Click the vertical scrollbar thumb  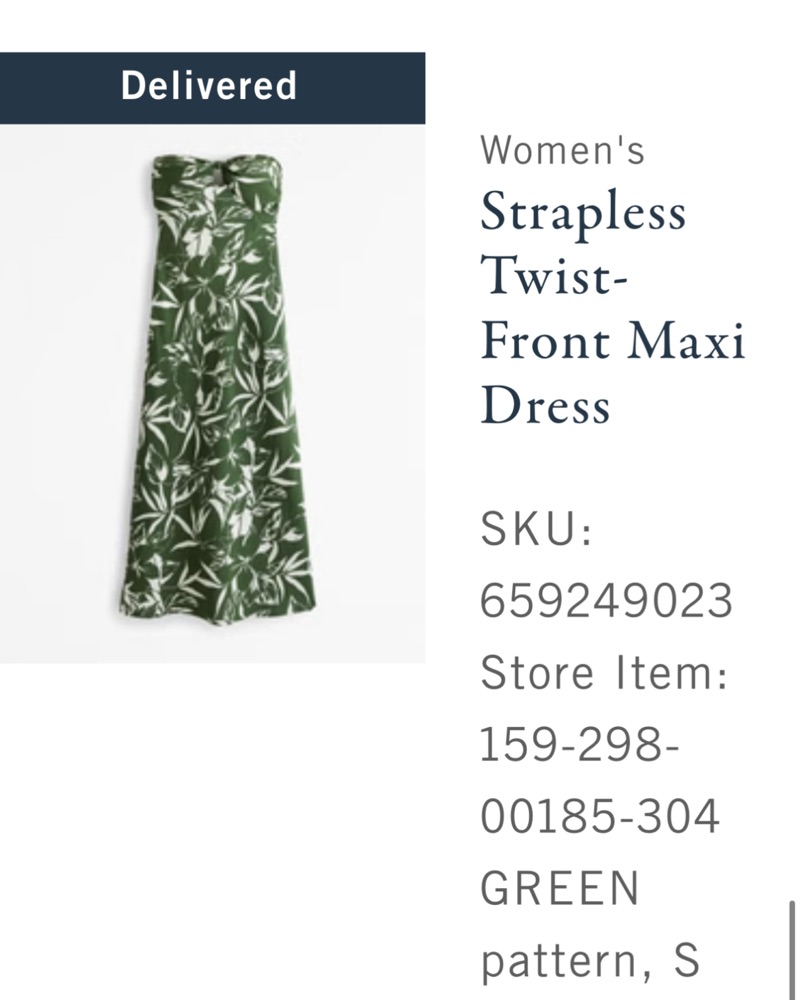(792, 950)
